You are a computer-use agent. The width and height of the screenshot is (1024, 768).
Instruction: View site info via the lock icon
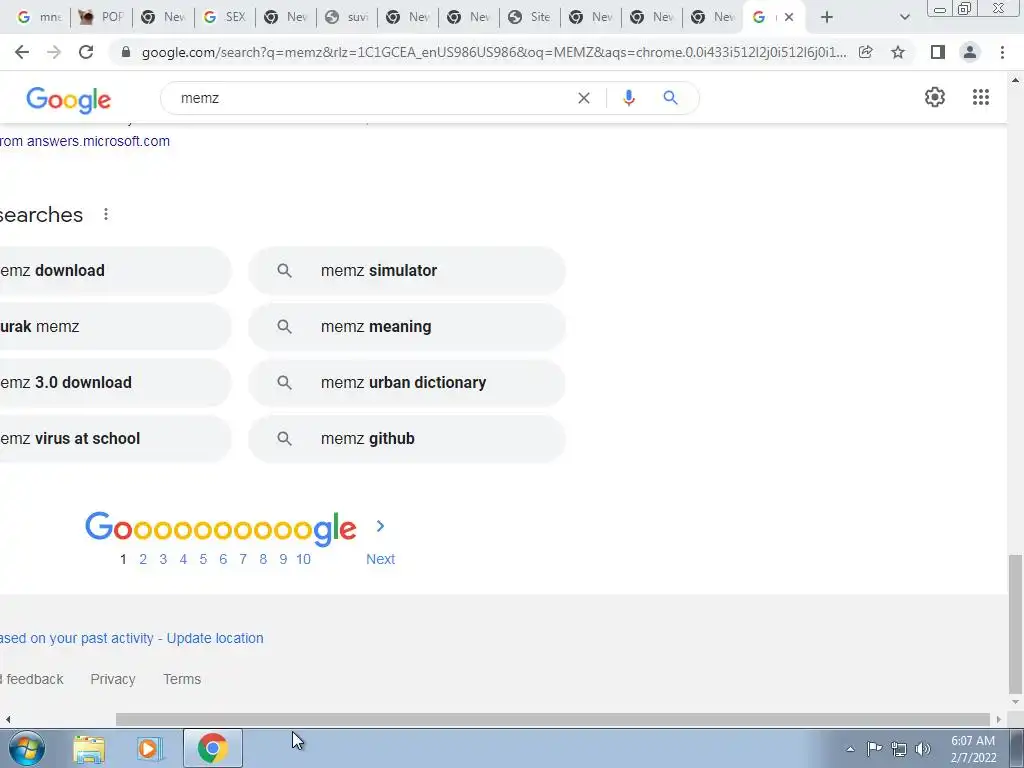pyautogui.click(x=126, y=52)
